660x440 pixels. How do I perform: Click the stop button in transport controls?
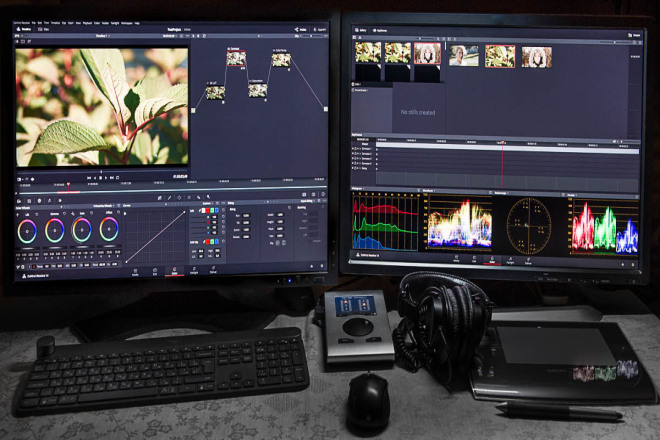100,178
